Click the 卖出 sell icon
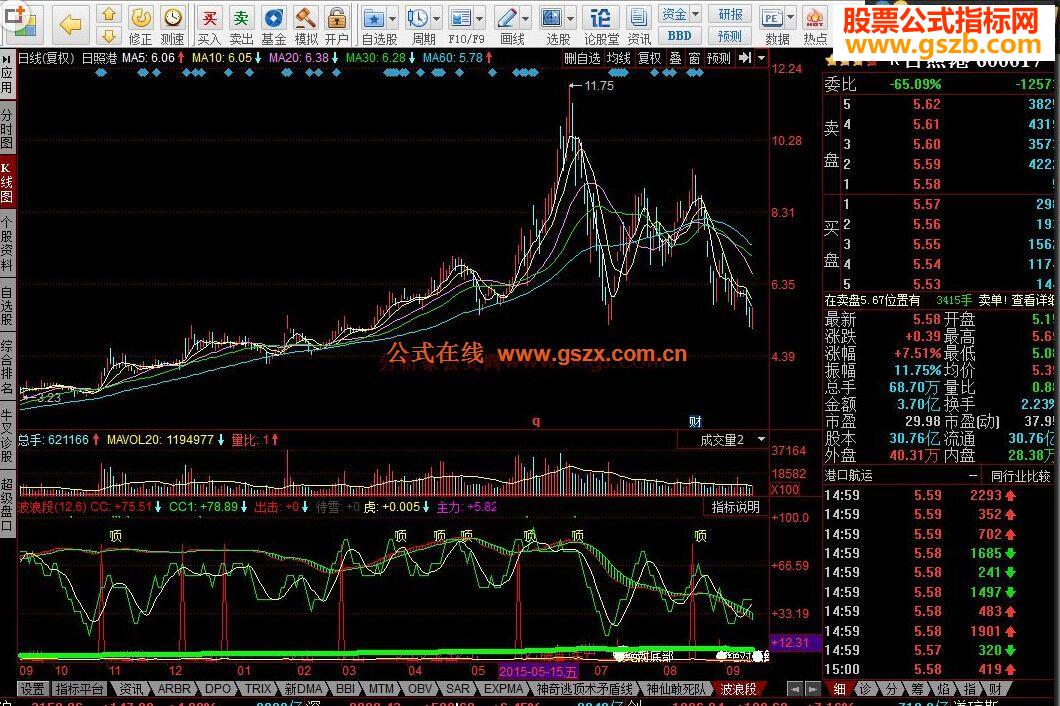This screenshot has width=1060, height=706. [x=241, y=24]
